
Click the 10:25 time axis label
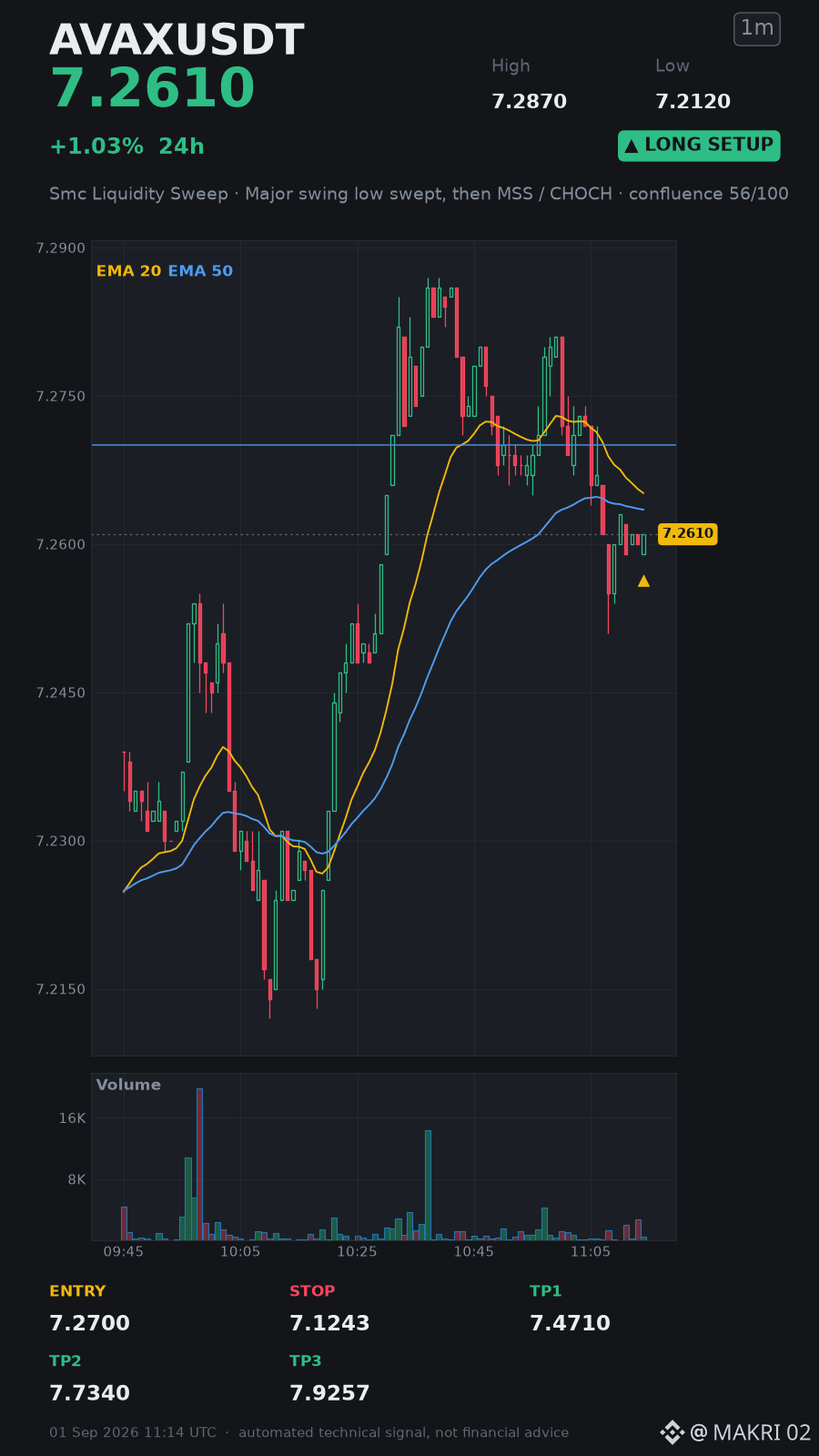[x=357, y=1251]
